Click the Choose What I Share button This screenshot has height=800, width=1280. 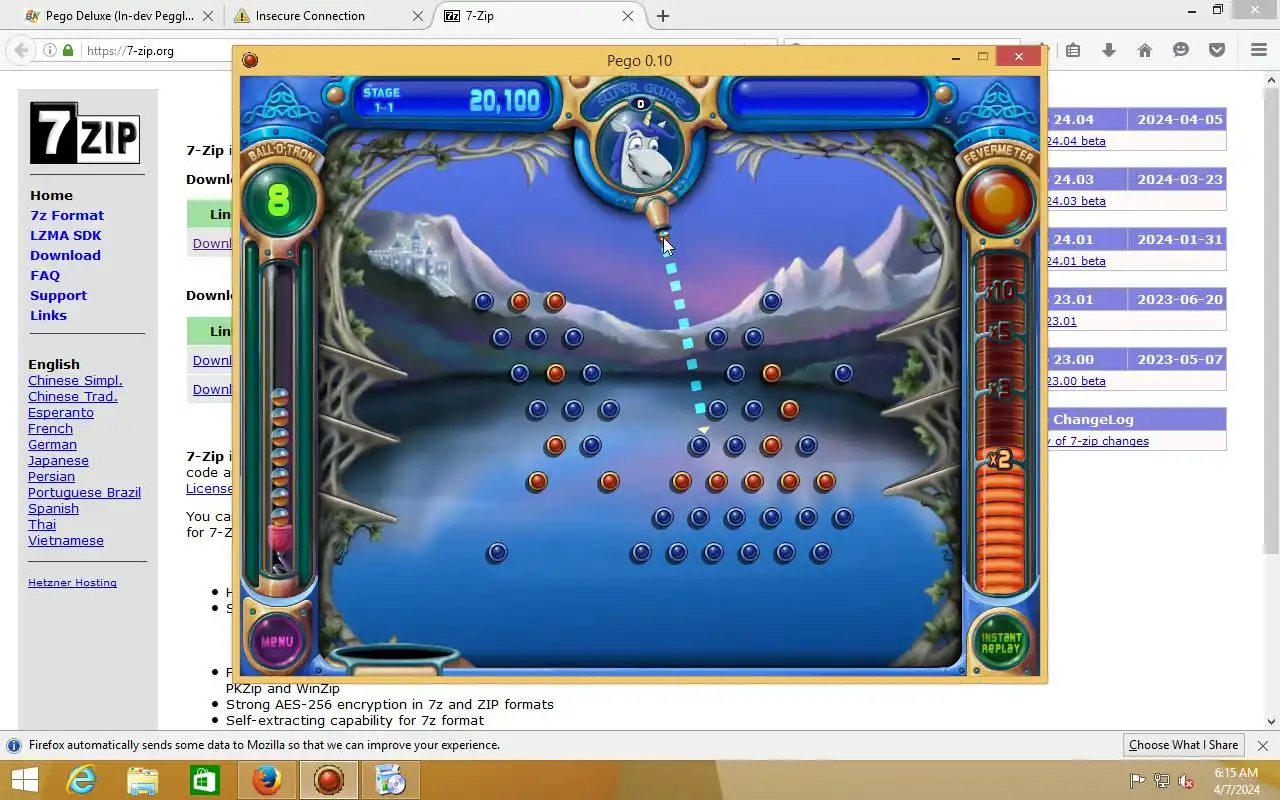tap(1183, 745)
